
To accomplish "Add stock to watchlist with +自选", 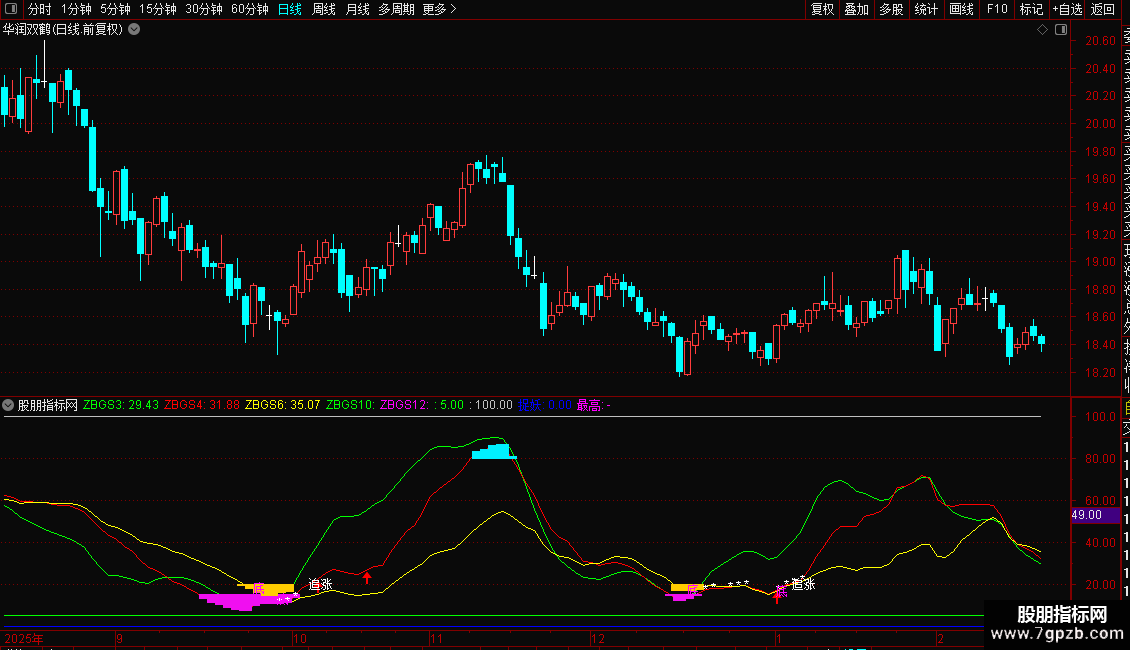I will pos(1067,10).
